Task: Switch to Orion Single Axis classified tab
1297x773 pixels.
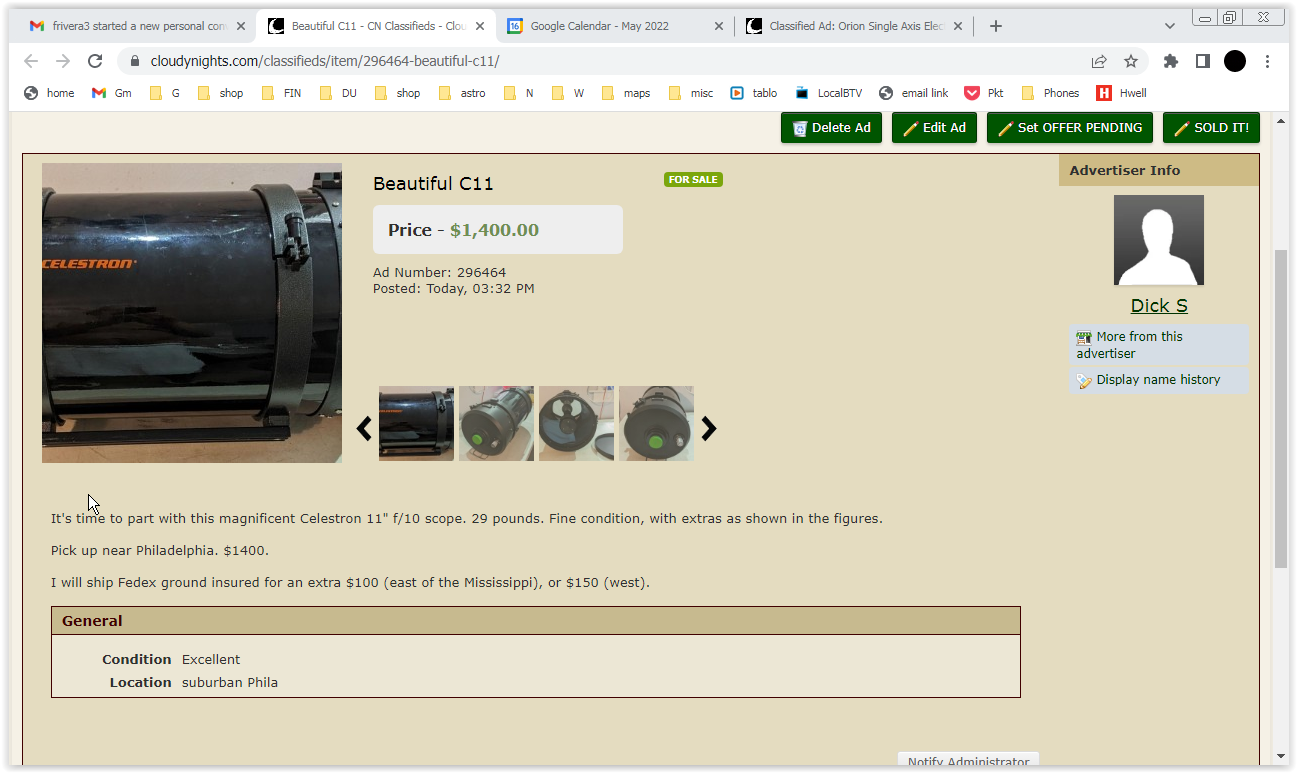Action: coord(856,26)
